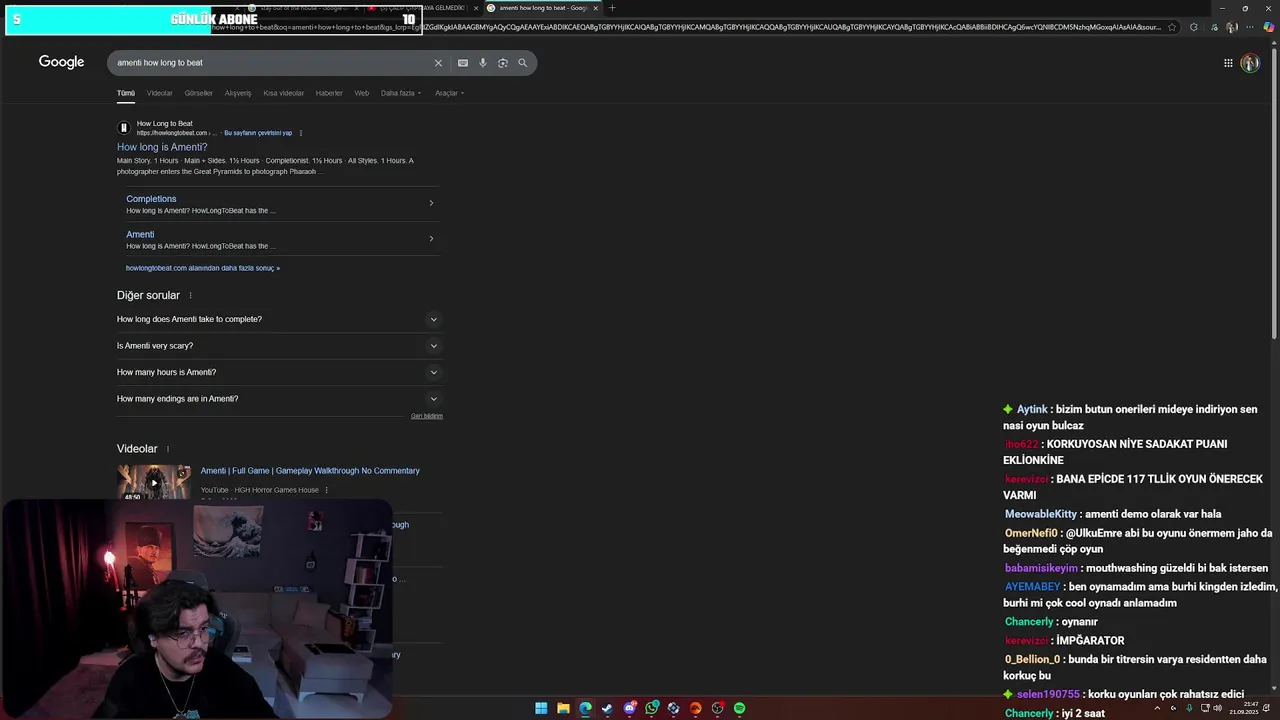Open more options for How Long to Beat result
The height and width of the screenshot is (720, 1280).
tap(300, 133)
